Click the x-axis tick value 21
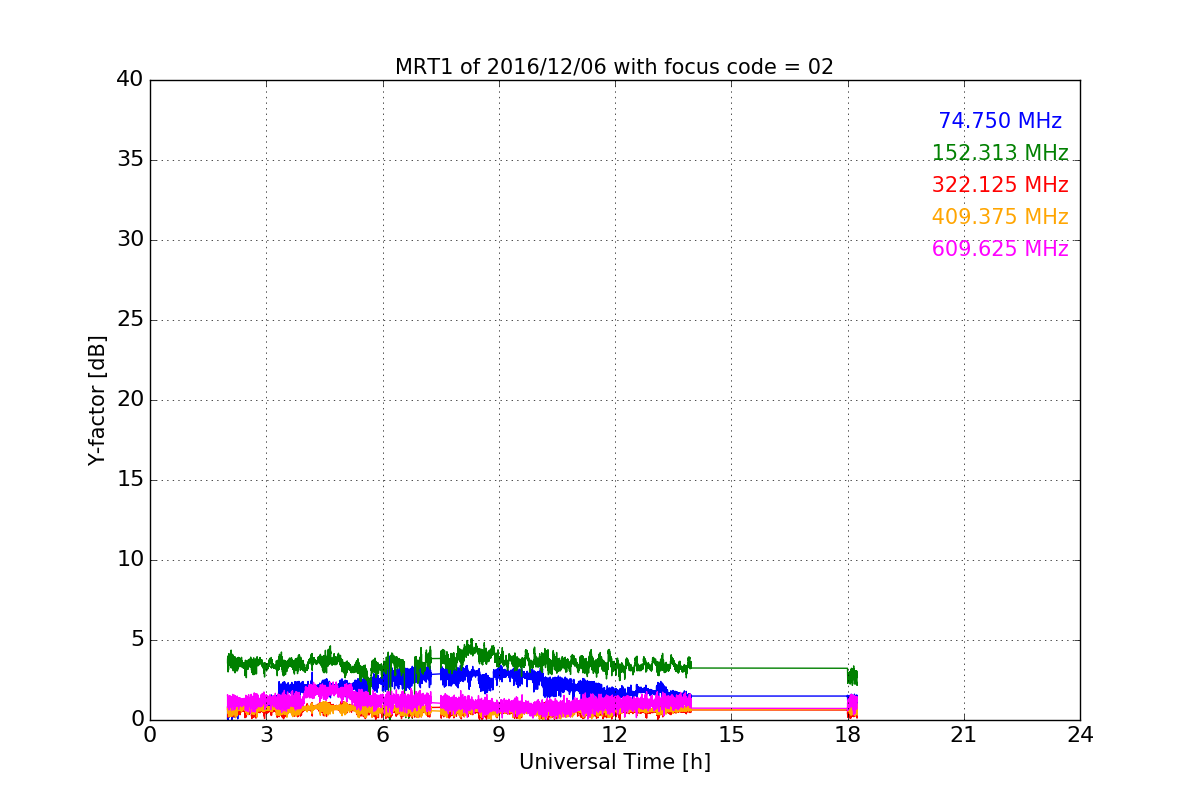 (964, 735)
